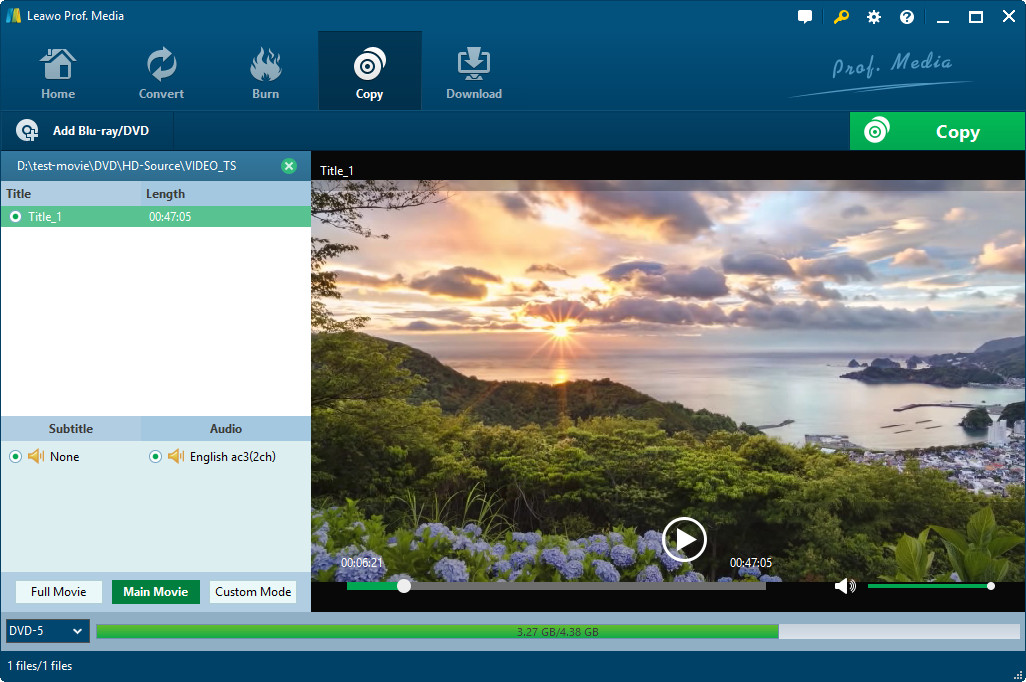Select the None subtitle option
This screenshot has width=1026, height=682.
[x=15, y=457]
